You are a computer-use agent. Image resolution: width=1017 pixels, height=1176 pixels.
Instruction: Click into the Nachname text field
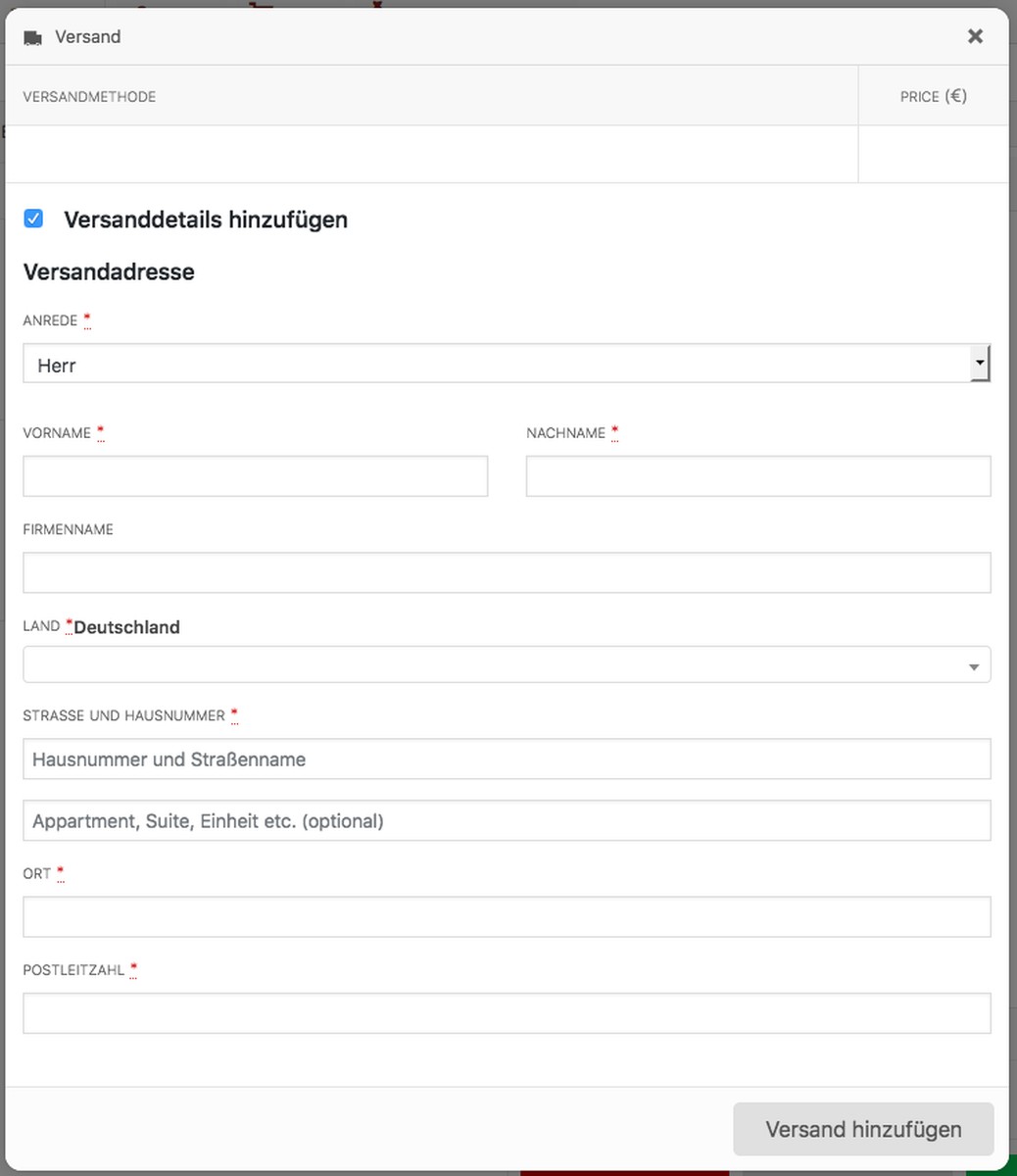pos(757,476)
